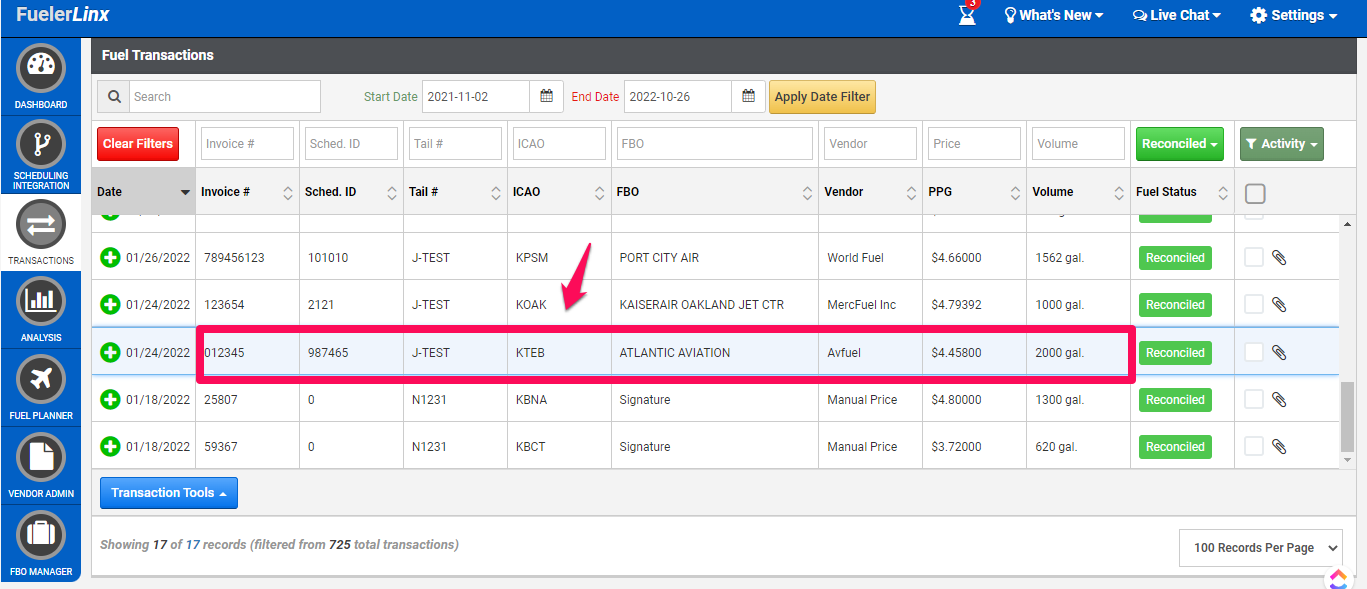Focus the Tail # filter field
This screenshot has height=589, width=1367.
tap(455, 144)
